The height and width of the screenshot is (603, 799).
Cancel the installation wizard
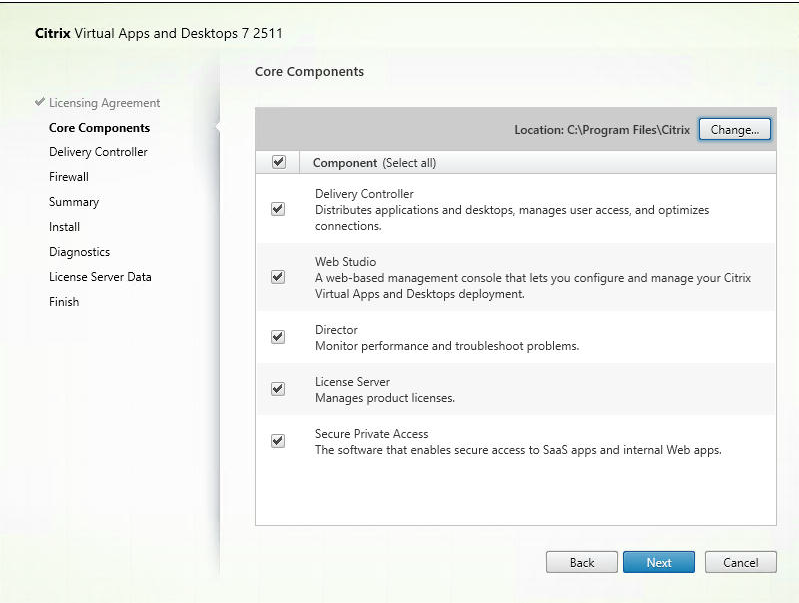click(x=740, y=563)
